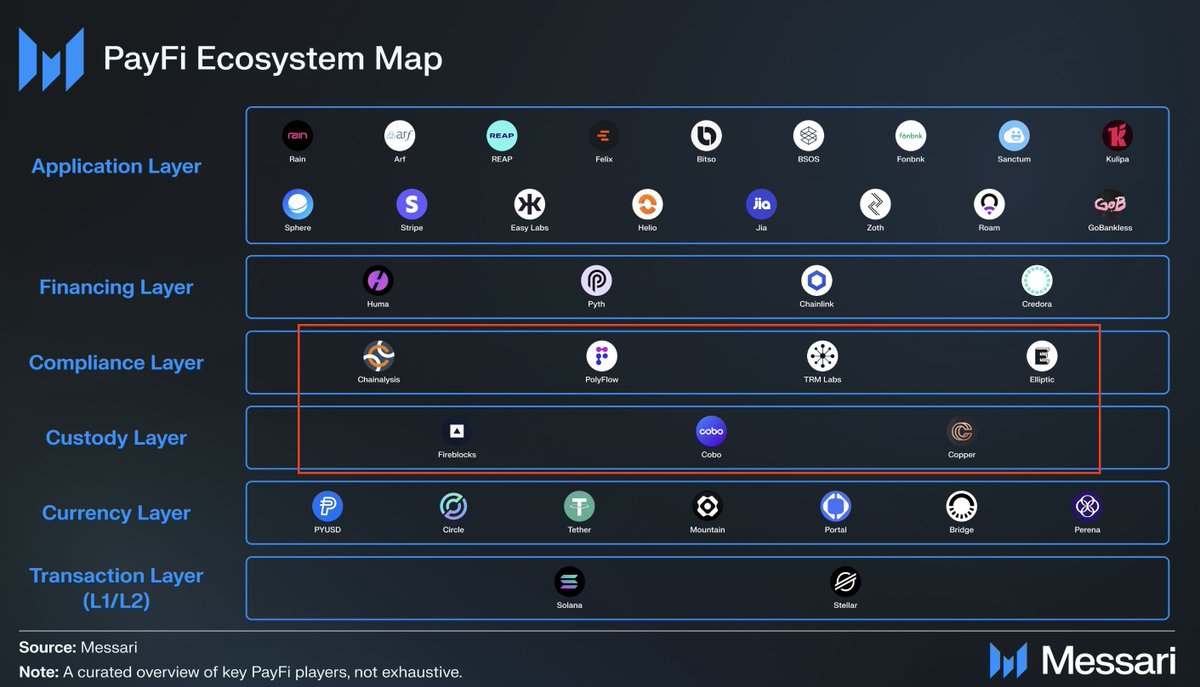
Task: Click the Application Layer label
Action: (116, 167)
